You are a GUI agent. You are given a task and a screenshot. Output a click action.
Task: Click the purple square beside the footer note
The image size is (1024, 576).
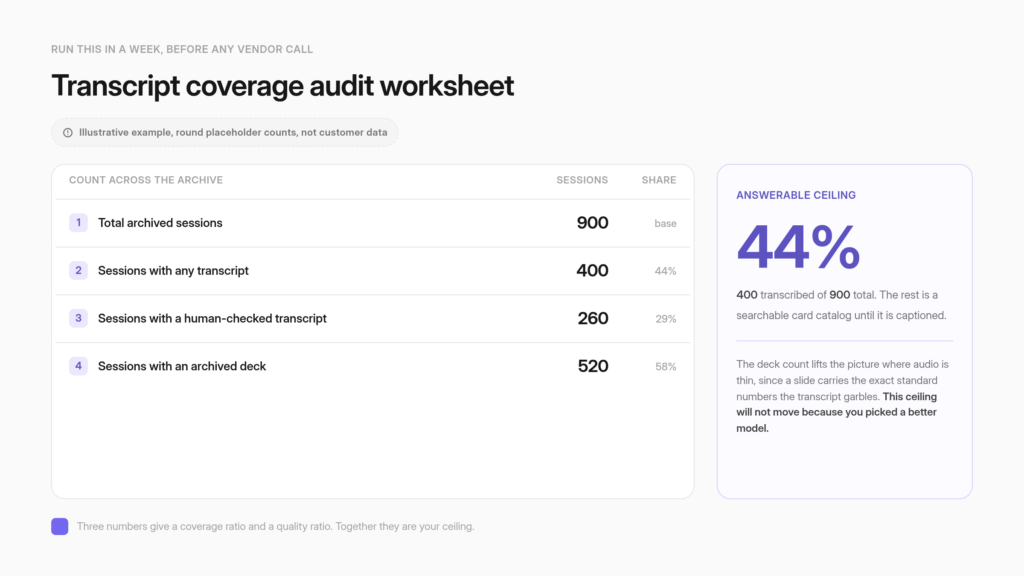59,526
